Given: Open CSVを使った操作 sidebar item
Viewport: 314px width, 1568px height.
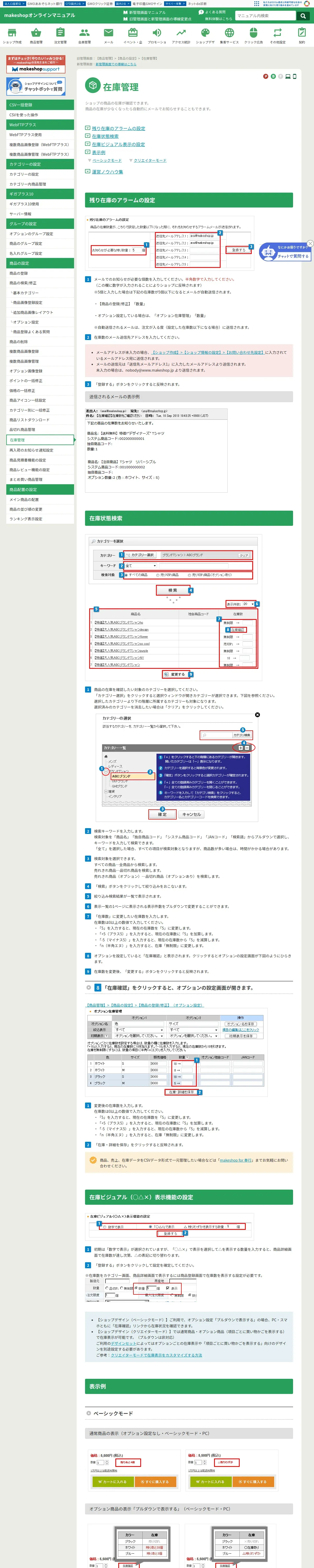Looking at the screenshot, I should pyautogui.click(x=40, y=115).
